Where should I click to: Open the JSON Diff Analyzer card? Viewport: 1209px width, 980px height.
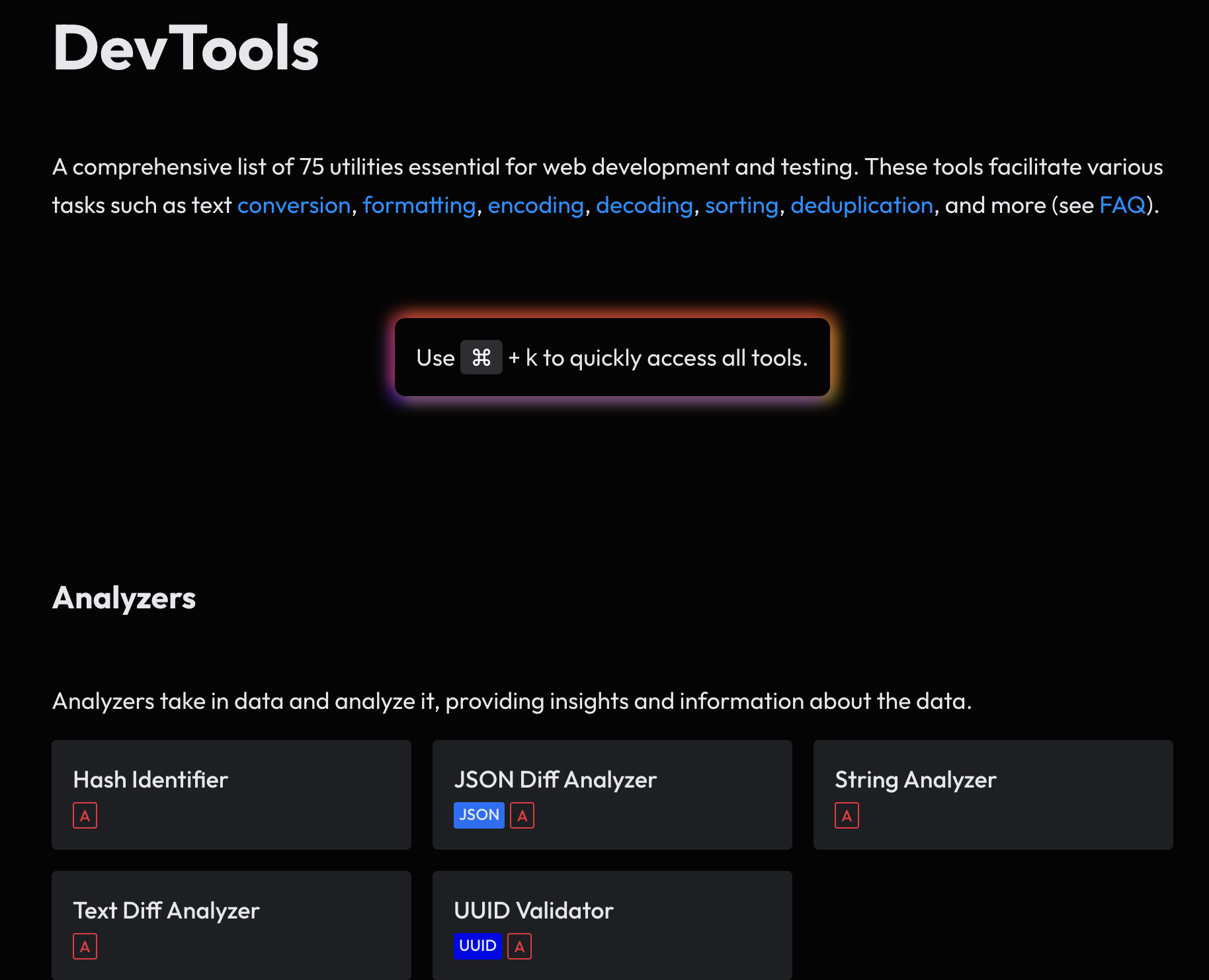(612, 795)
